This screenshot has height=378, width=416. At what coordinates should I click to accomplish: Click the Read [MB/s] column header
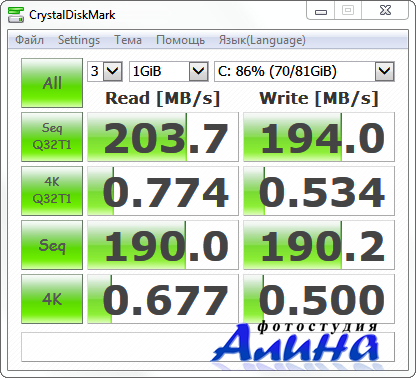[163, 98]
